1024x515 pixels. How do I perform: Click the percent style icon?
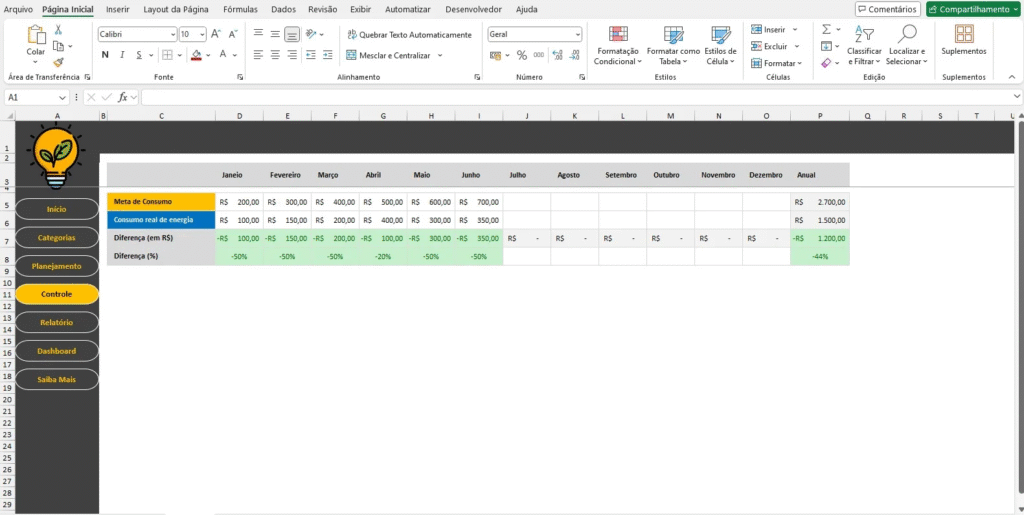pyautogui.click(x=521, y=55)
